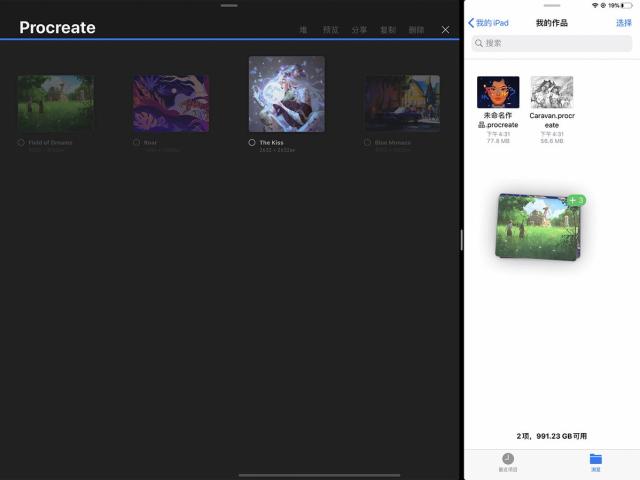
Task: Tap the home indicator bar at bottom
Action: pos(319,475)
